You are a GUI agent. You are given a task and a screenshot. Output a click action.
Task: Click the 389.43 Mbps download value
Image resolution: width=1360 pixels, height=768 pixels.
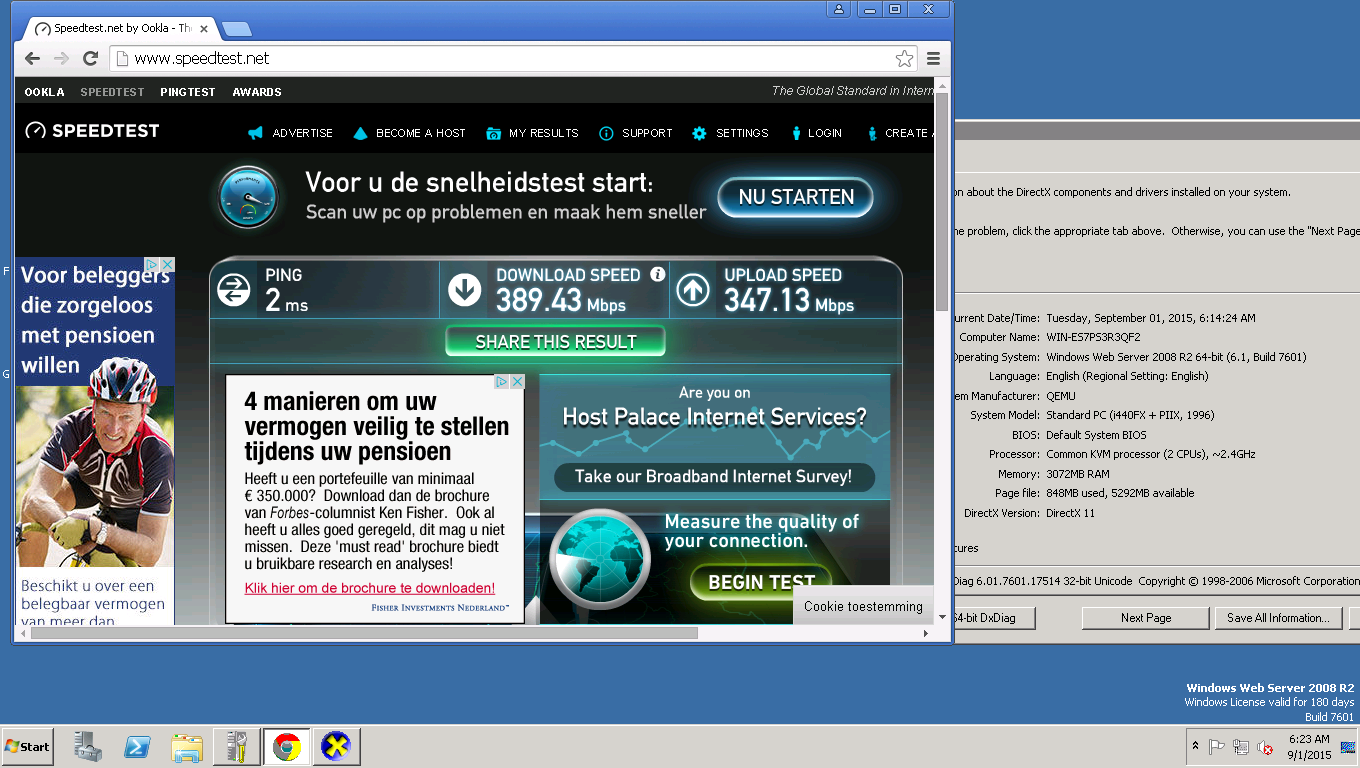[x=561, y=300]
